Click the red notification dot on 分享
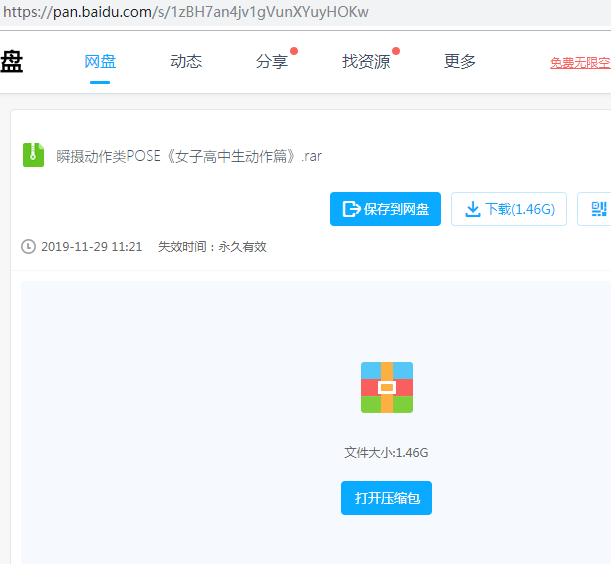611x564 pixels. [294, 50]
